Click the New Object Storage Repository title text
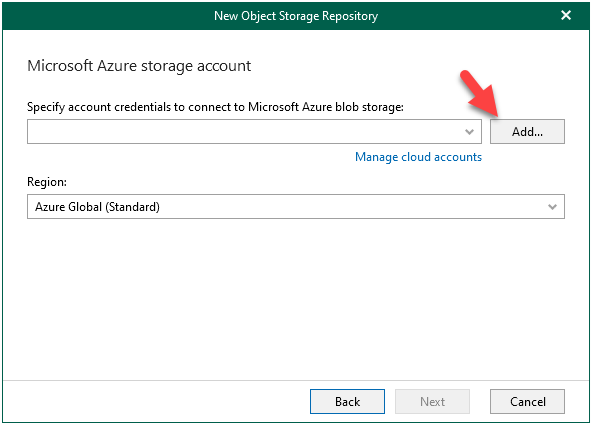This screenshot has height=425, width=591. [x=296, y=16]
